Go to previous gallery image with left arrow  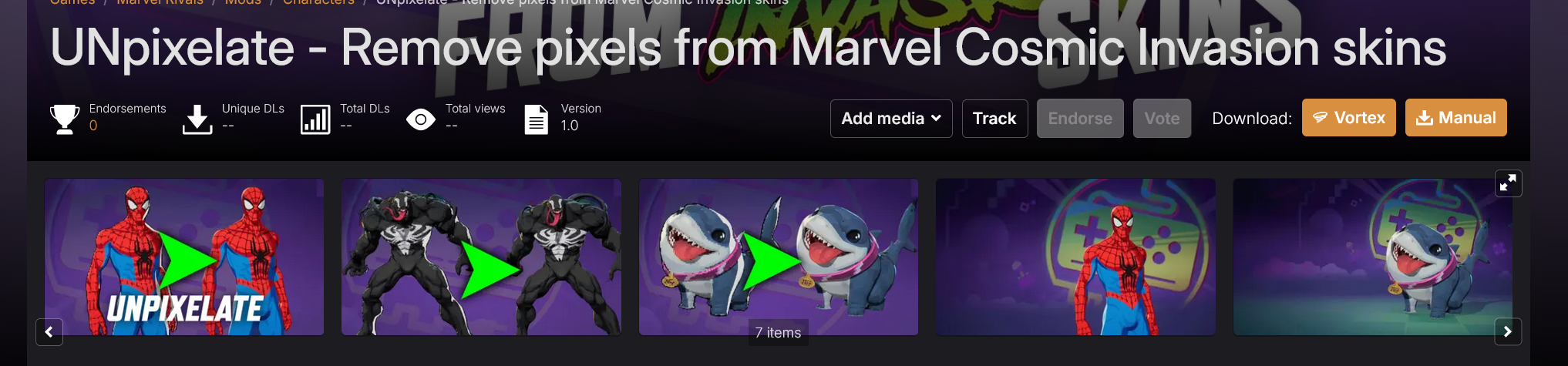pyautogui.click(x=49, y=332)
